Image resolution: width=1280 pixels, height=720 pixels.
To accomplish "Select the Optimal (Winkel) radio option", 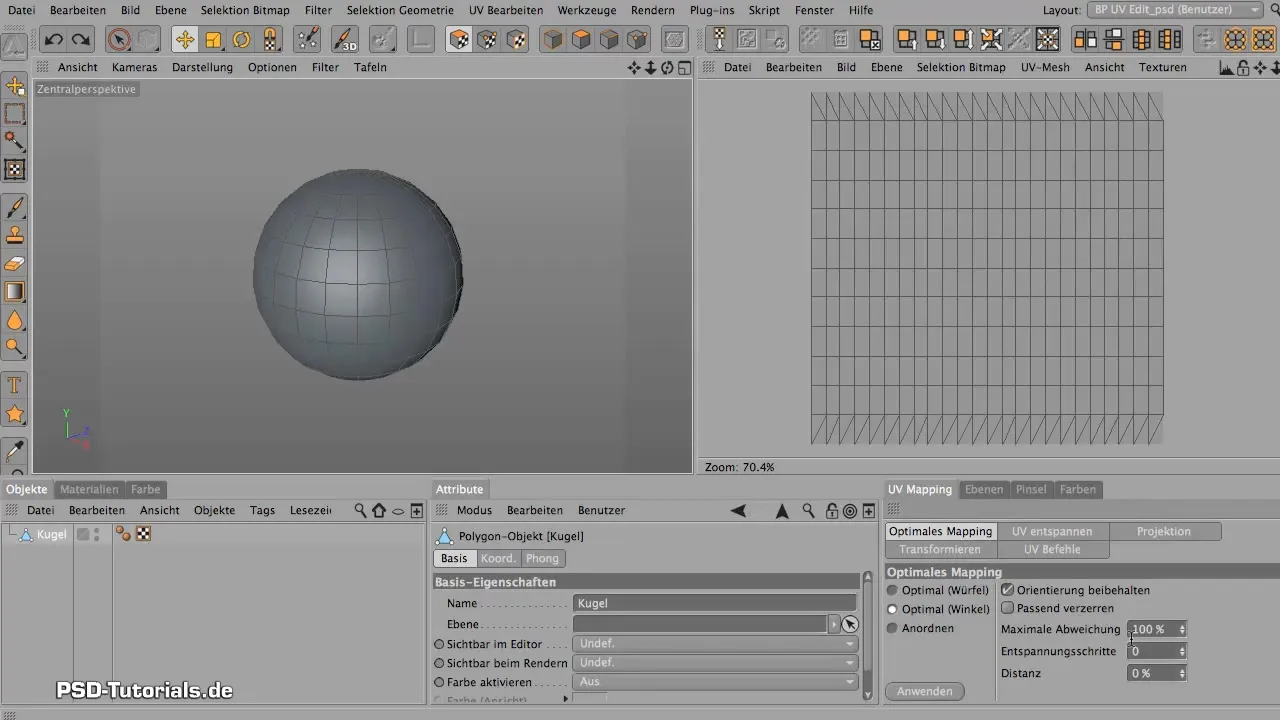I will (892, 609).
